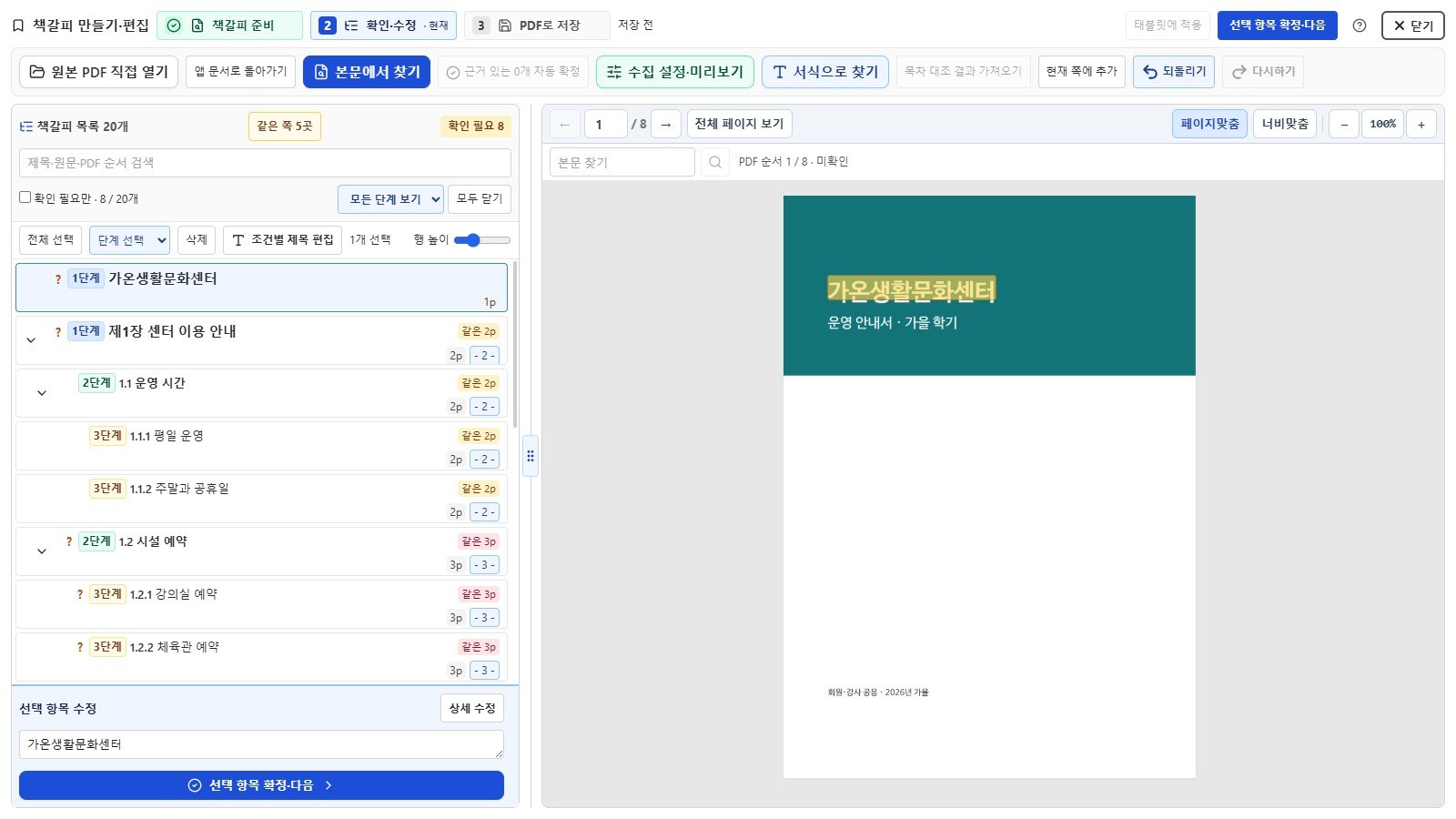Go to previous page with left arrow
This screenshot has width=1456, height=819.
pos(565,125)
